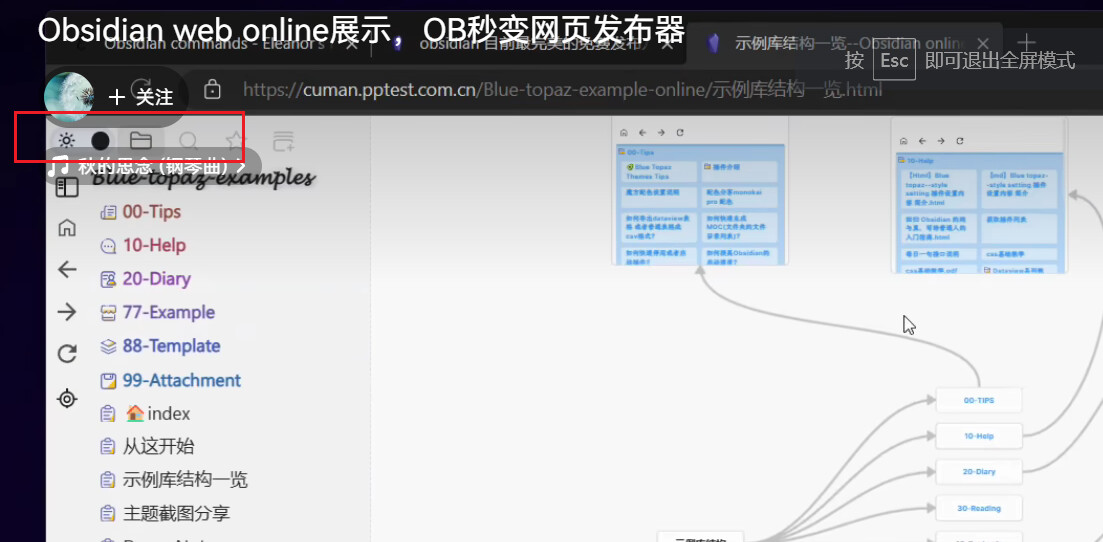
Task: Follow the uploader with 关注 button
Action: coord(141,97)
